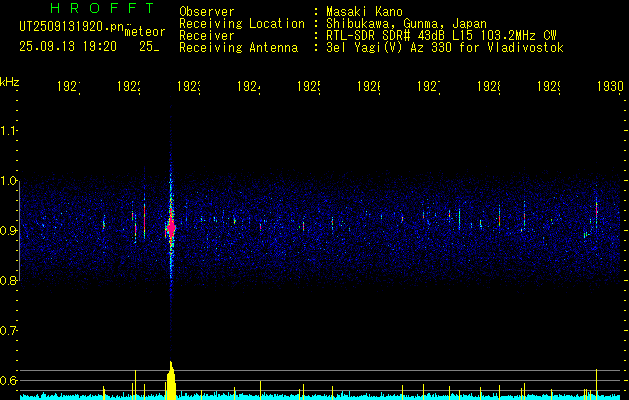Click the 1930 time axis label

610,86
